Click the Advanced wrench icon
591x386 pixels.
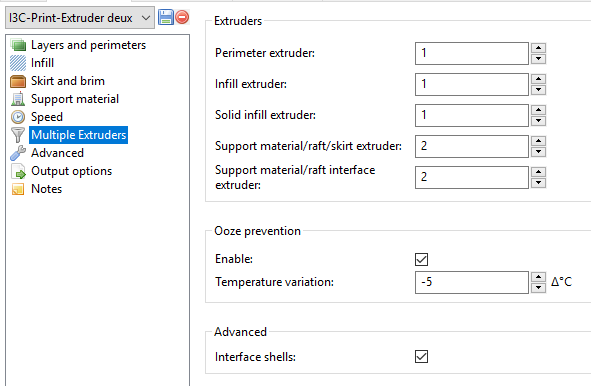click(x=18, y=153)
